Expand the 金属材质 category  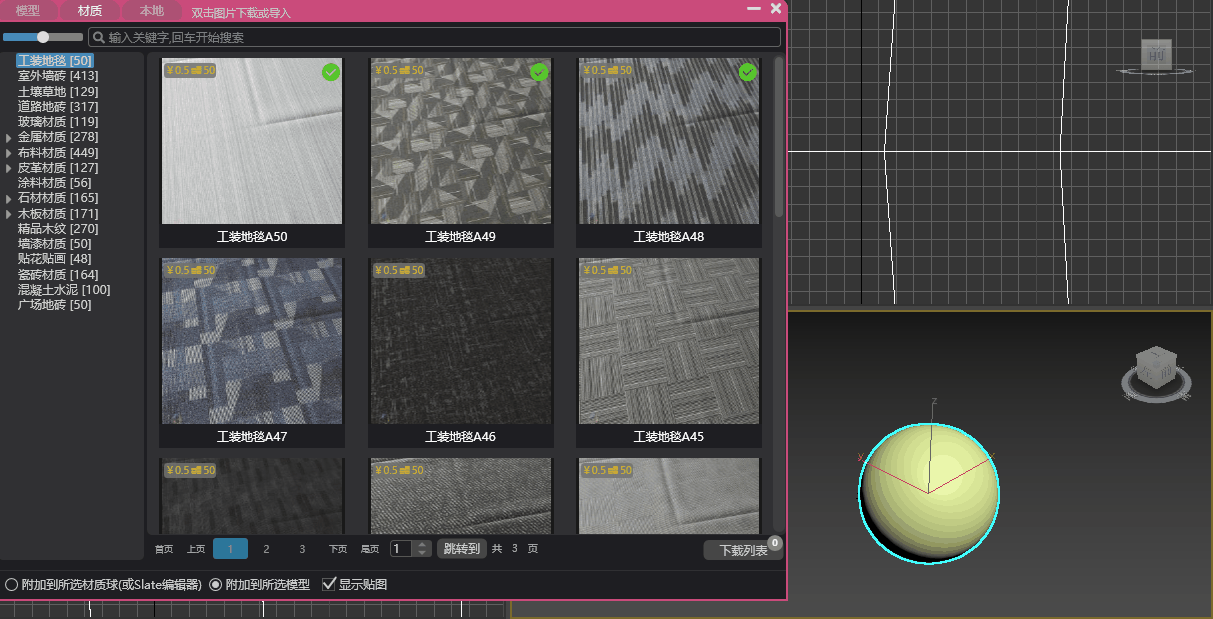(x=9, y=137)
